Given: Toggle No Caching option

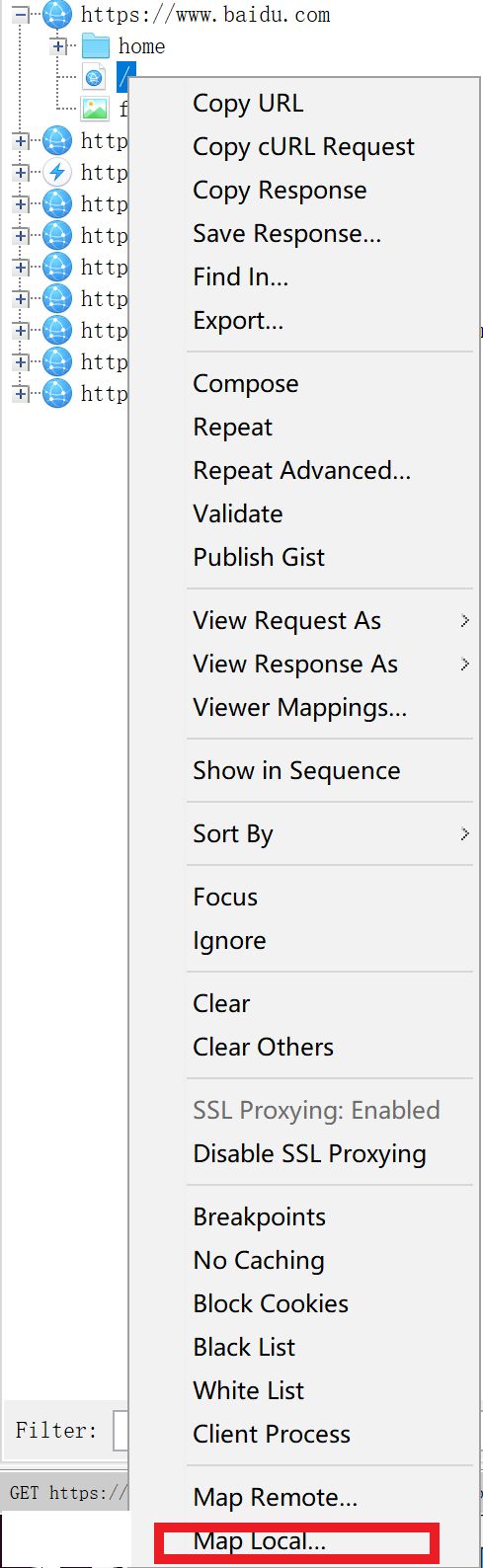Looking at the screenshot, I should click(259, 1260).
